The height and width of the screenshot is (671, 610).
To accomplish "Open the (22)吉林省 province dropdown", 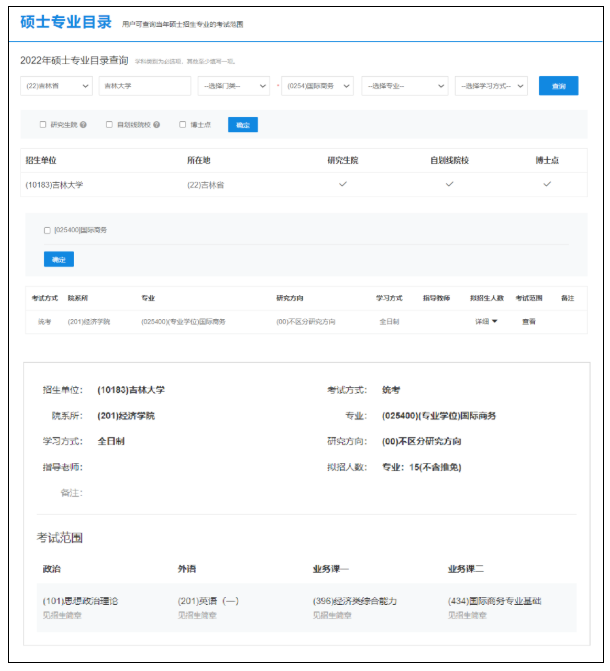I will pos(55,86).
